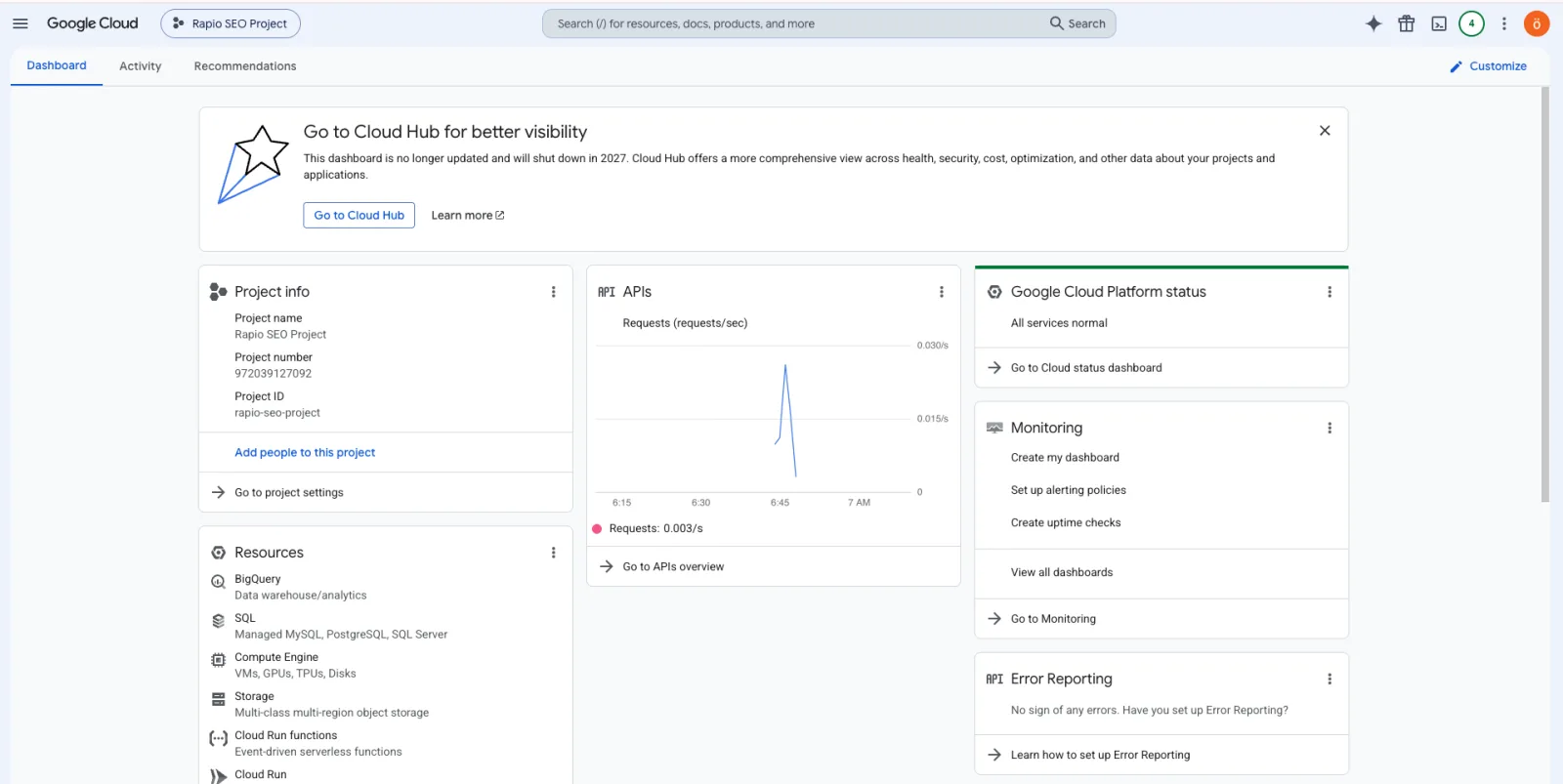The width and height of the screenshot is (1563, 784).
Task: Open the gift free trial icon
Action: point(1407,23)
